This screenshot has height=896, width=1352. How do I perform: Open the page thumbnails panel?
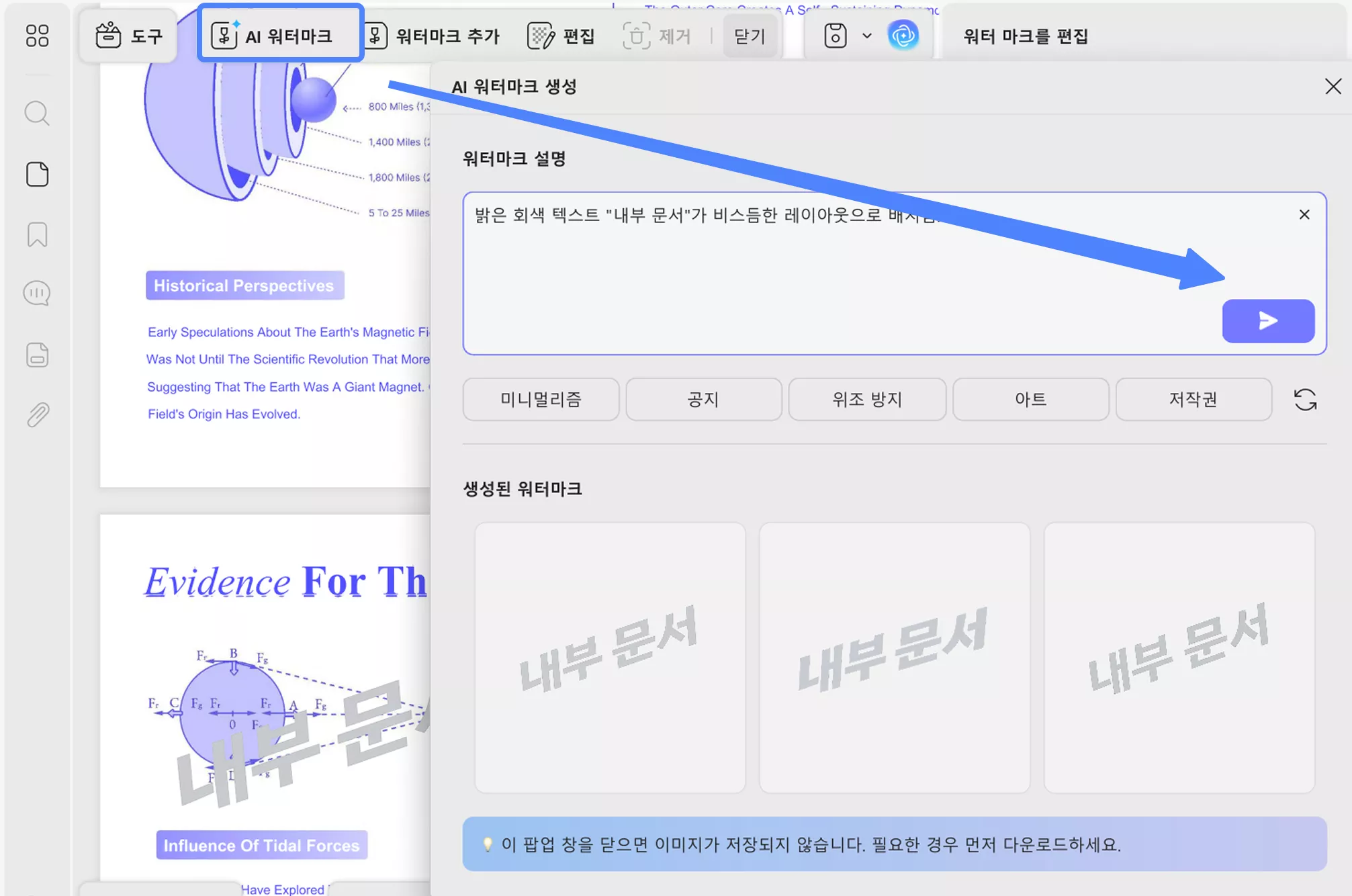click(37, 174)
